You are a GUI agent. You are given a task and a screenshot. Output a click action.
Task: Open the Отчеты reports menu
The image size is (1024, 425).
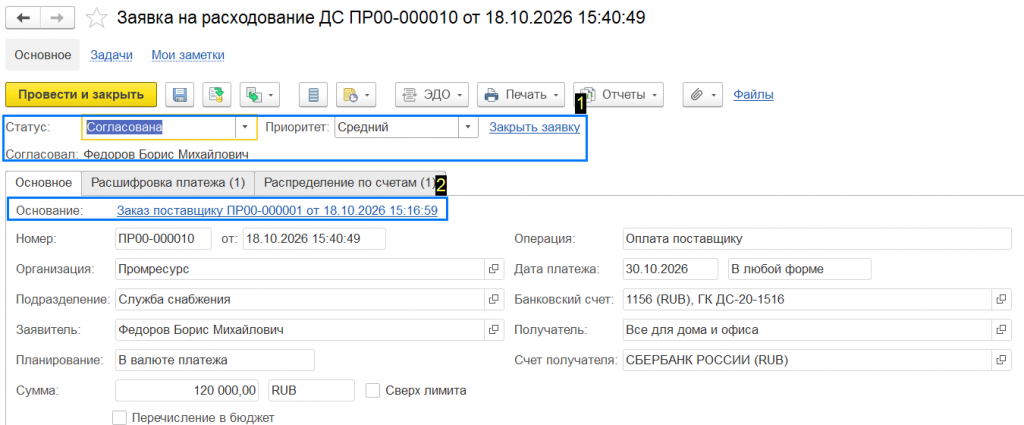click(x=618, y=95)
